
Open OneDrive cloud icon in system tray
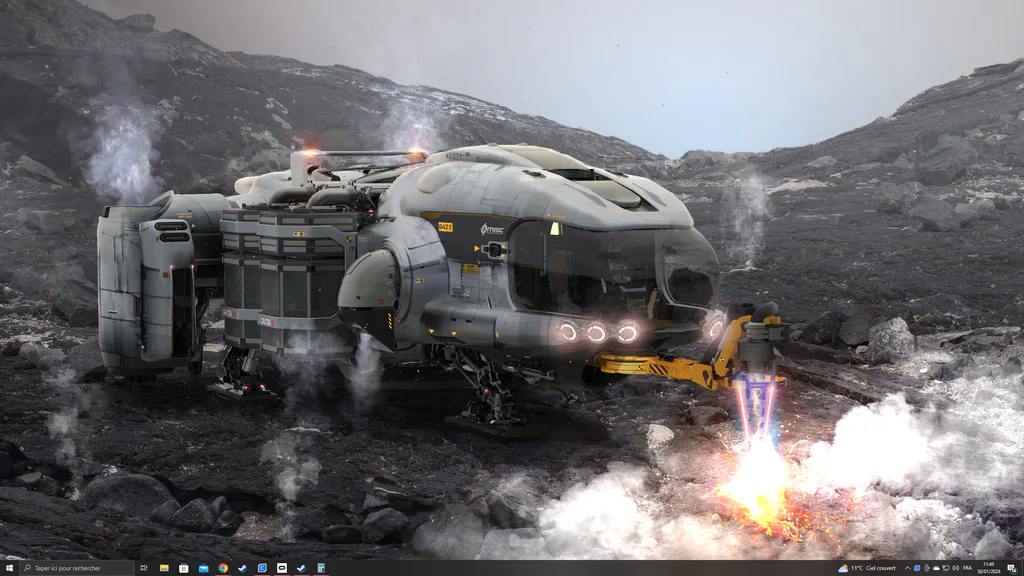coord(936,568)
